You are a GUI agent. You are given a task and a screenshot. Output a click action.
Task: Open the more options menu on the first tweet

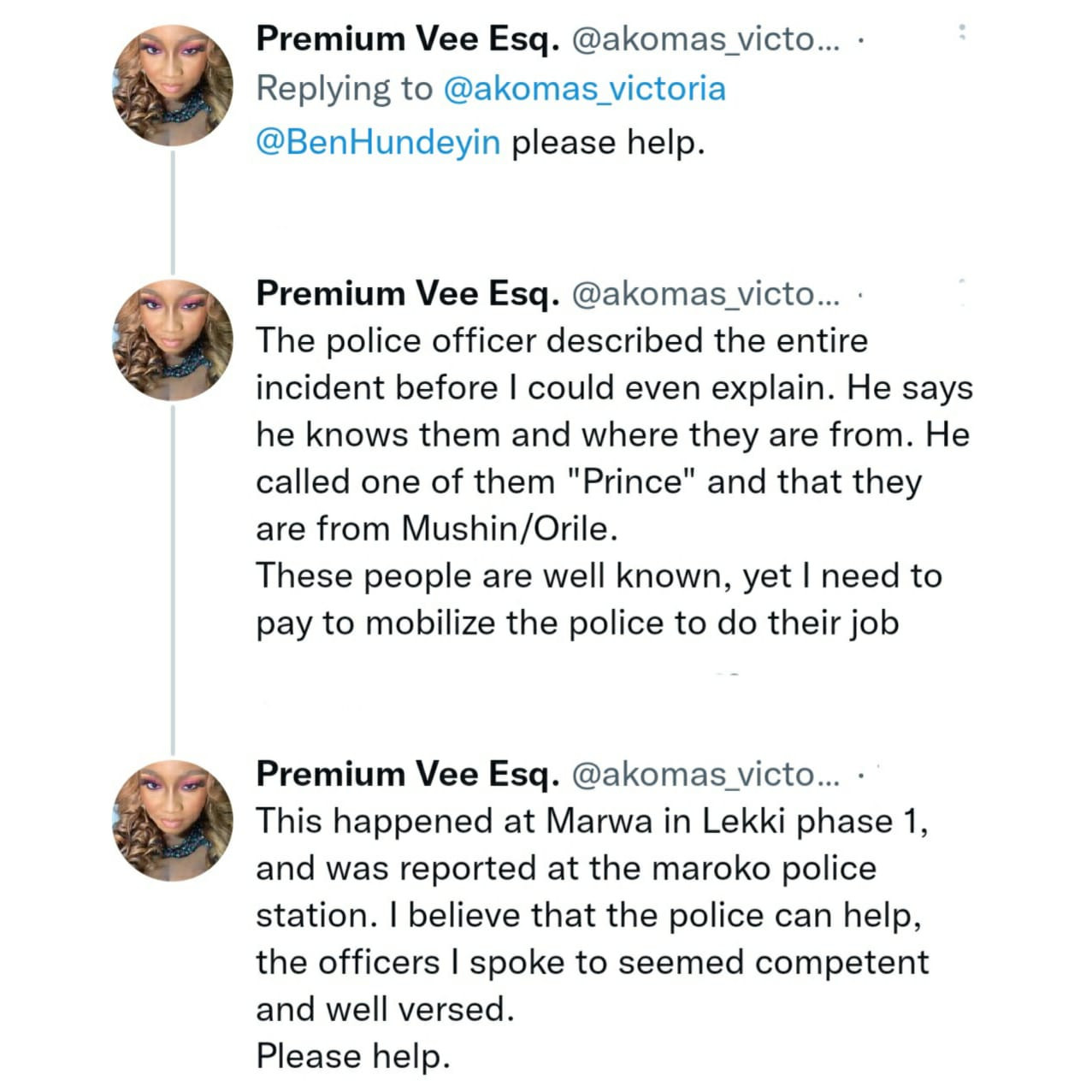[x=963, y=34]
